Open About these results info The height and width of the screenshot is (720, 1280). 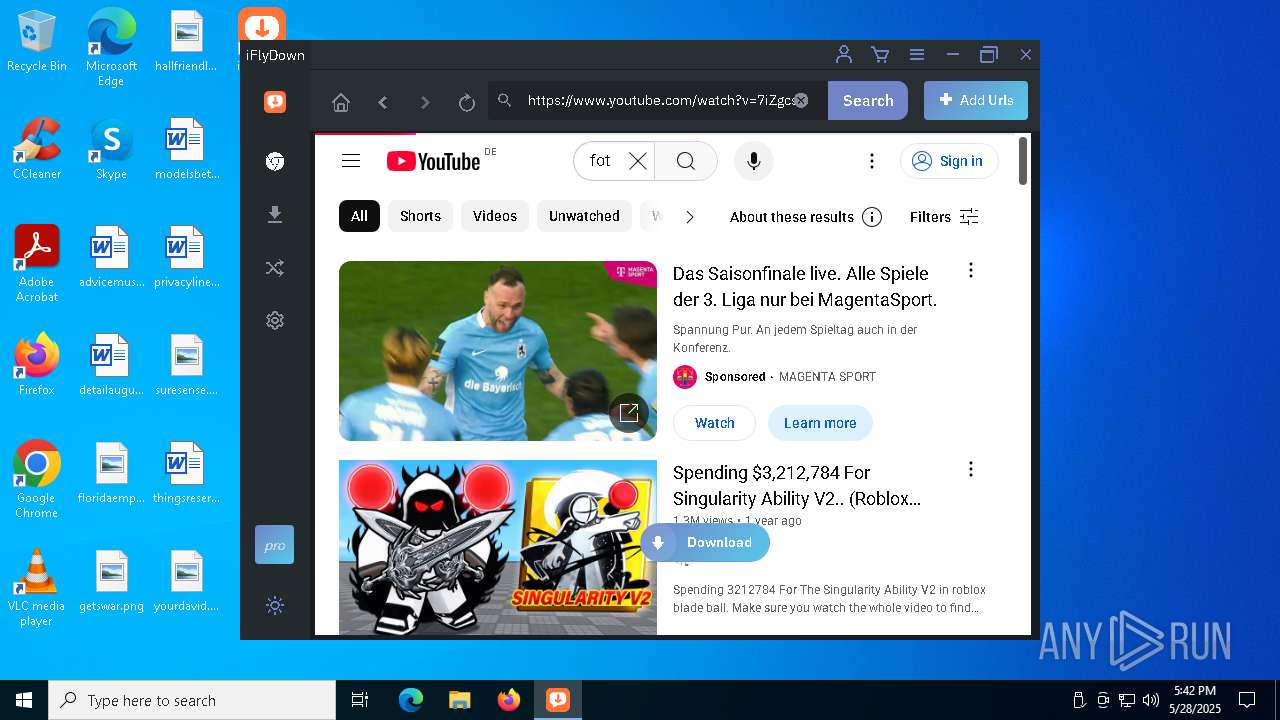click(806, 217)
